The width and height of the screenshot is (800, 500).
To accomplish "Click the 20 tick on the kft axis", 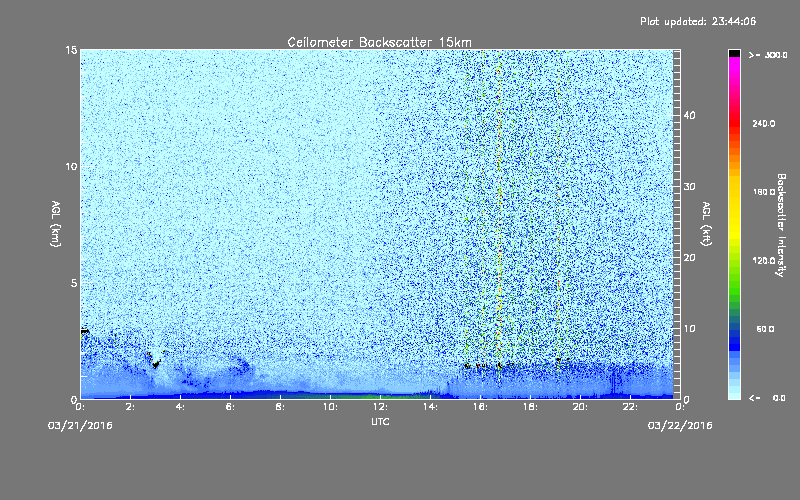I will 689,258.
